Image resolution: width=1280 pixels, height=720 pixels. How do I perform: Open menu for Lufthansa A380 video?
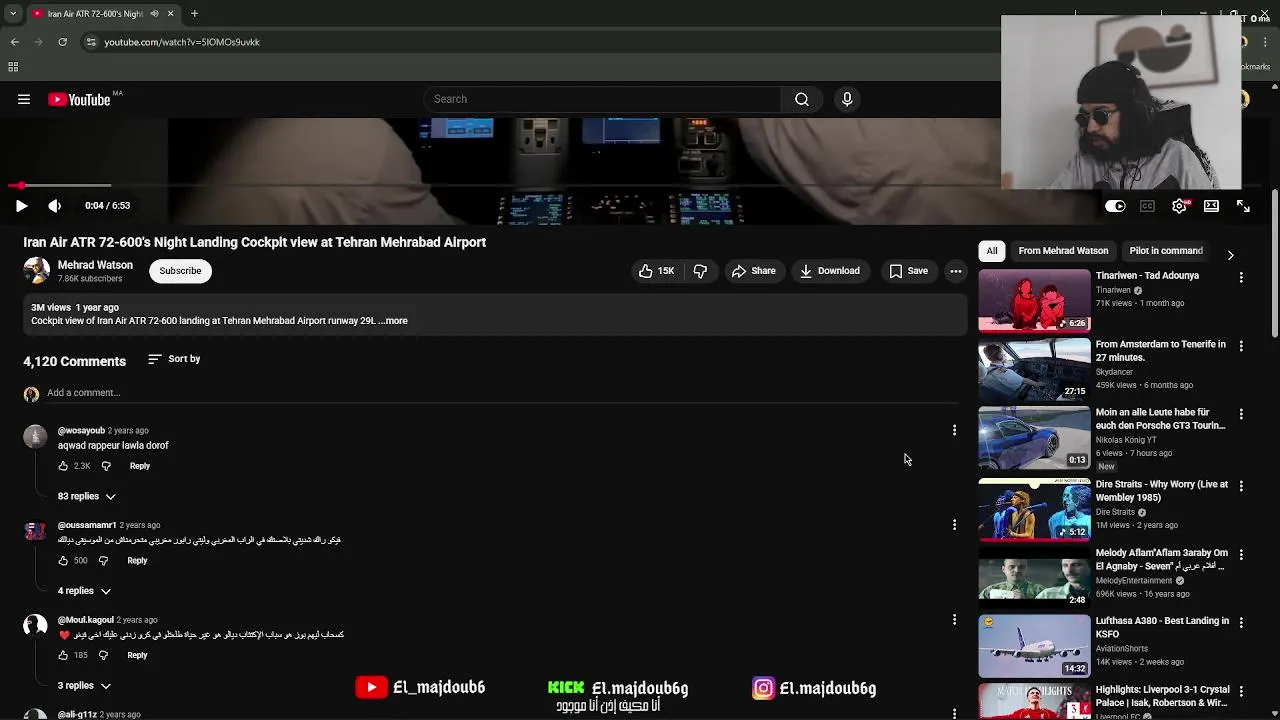[1241, 622]
